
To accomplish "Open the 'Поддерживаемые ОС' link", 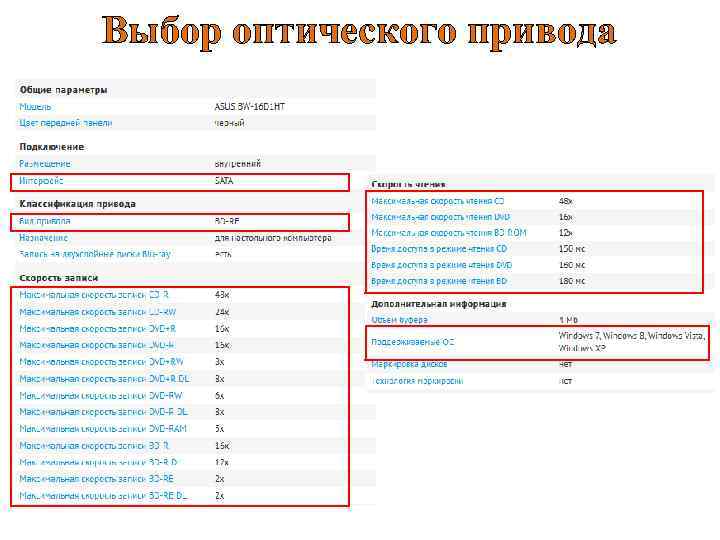I will (x=413, y=342).
